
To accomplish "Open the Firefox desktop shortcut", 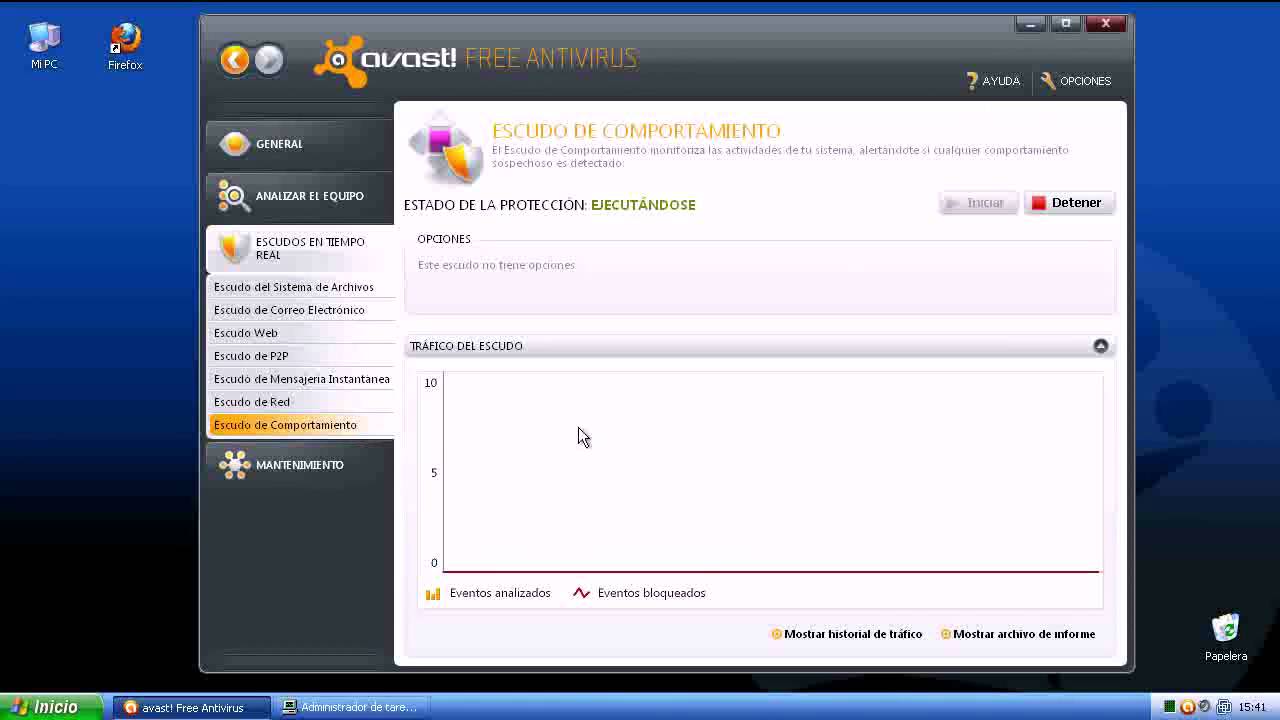I will click(x=125, y=46).
